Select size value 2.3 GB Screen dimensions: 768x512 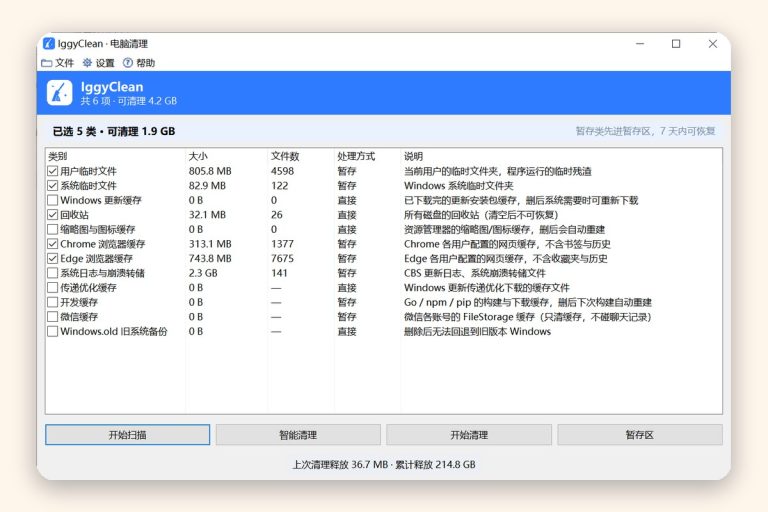coord(203,273)
